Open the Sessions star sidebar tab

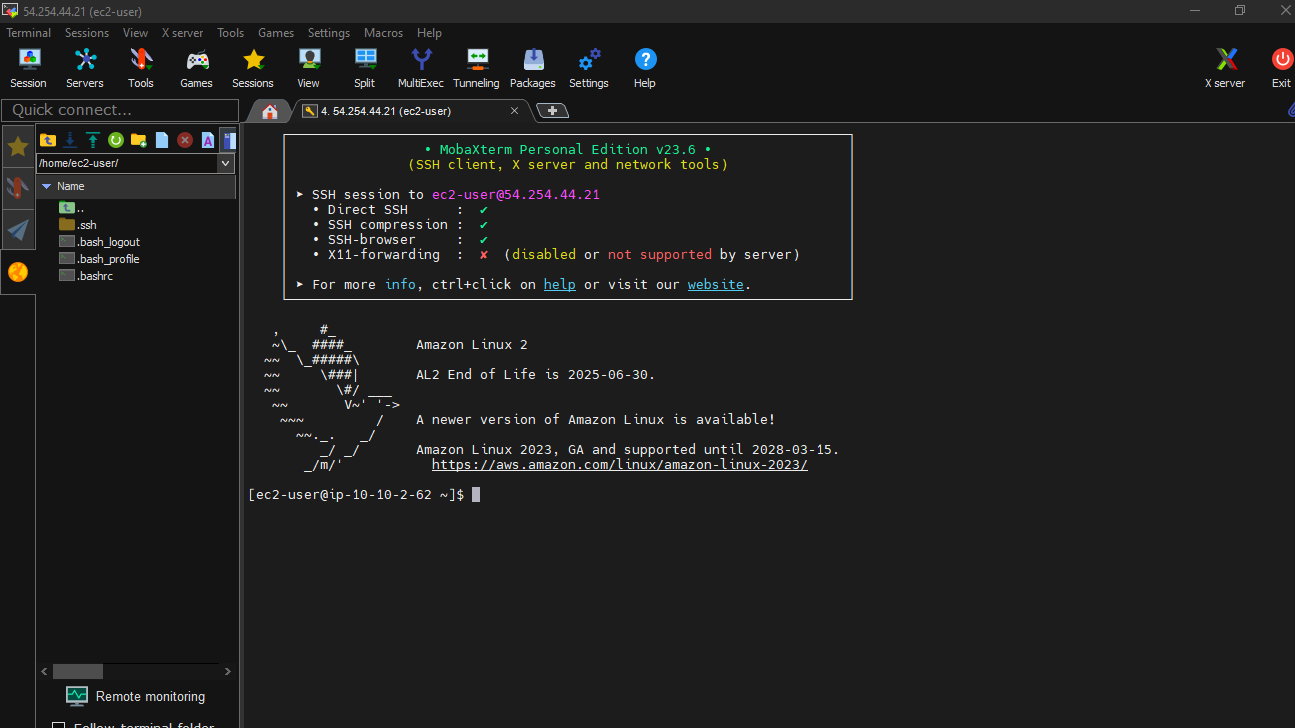click(x=18, y=147)
